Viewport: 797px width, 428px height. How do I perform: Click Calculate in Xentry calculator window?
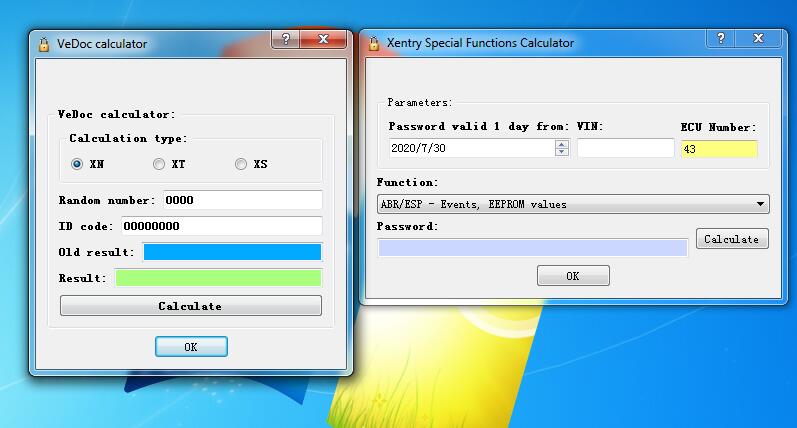point(732,239)
